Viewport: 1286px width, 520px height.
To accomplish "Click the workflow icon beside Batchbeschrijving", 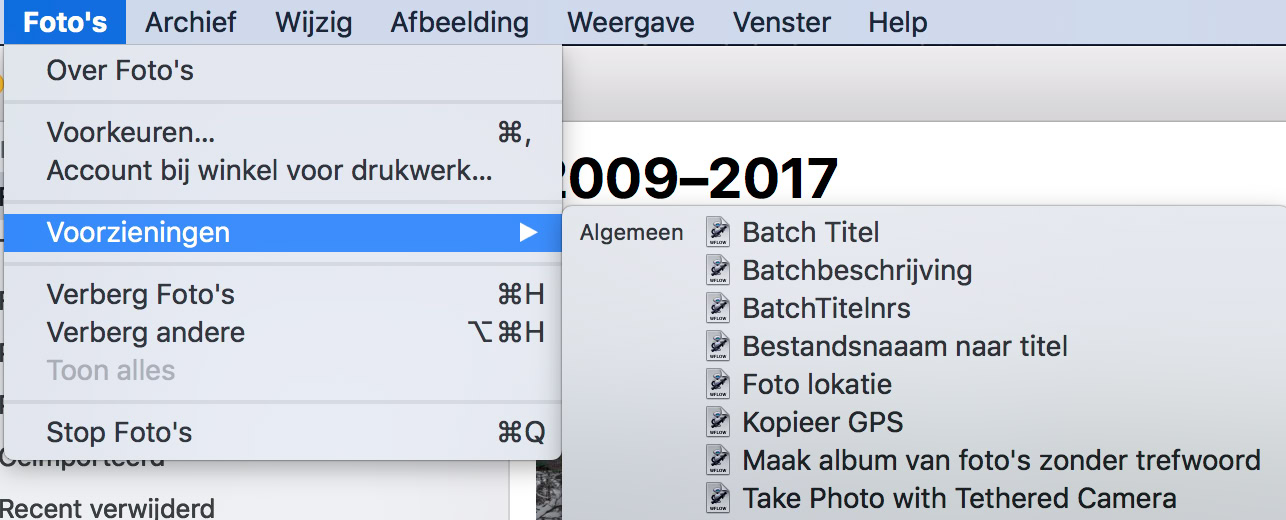I will [x=717, y=270].
